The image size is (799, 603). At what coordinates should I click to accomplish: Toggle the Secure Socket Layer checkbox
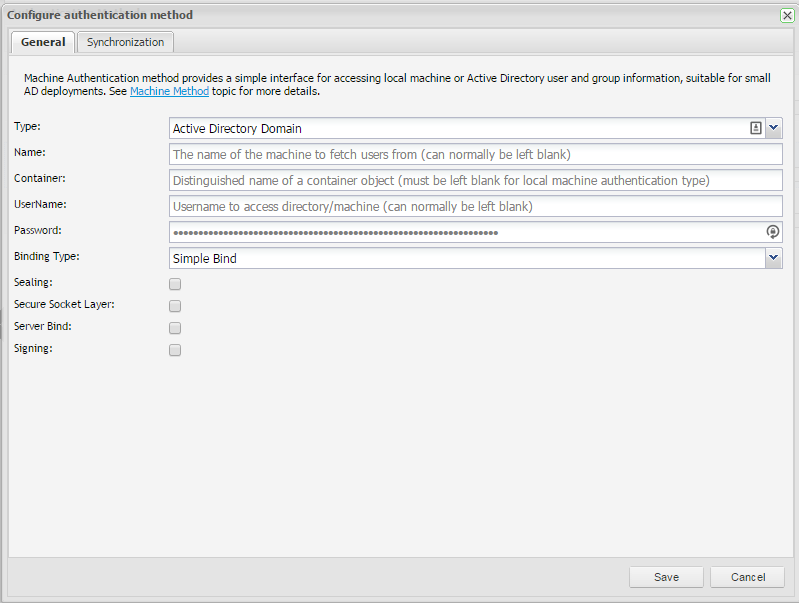click(175, 306)
